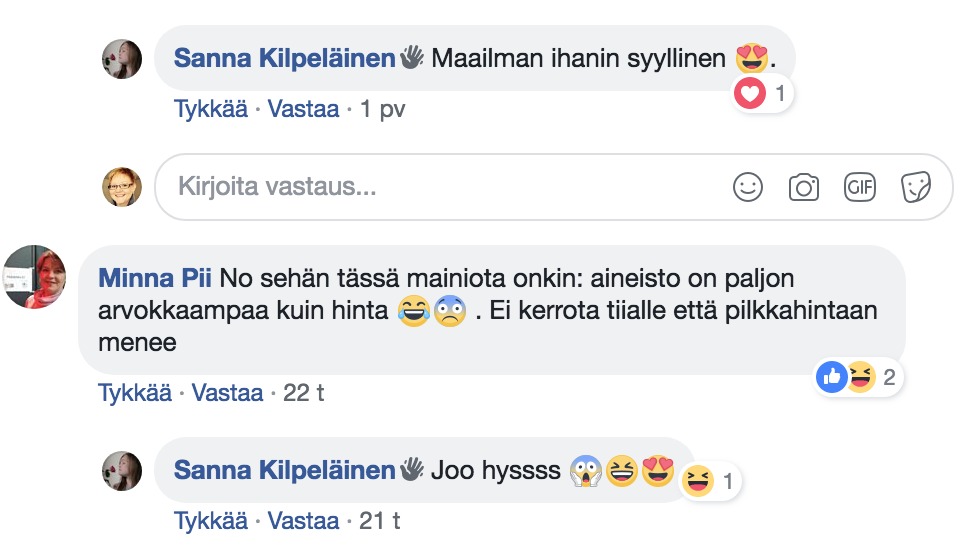Click heart reaction on first Sanna comment
The width and height of the screenshot is (975, 554).
[749, 95]
